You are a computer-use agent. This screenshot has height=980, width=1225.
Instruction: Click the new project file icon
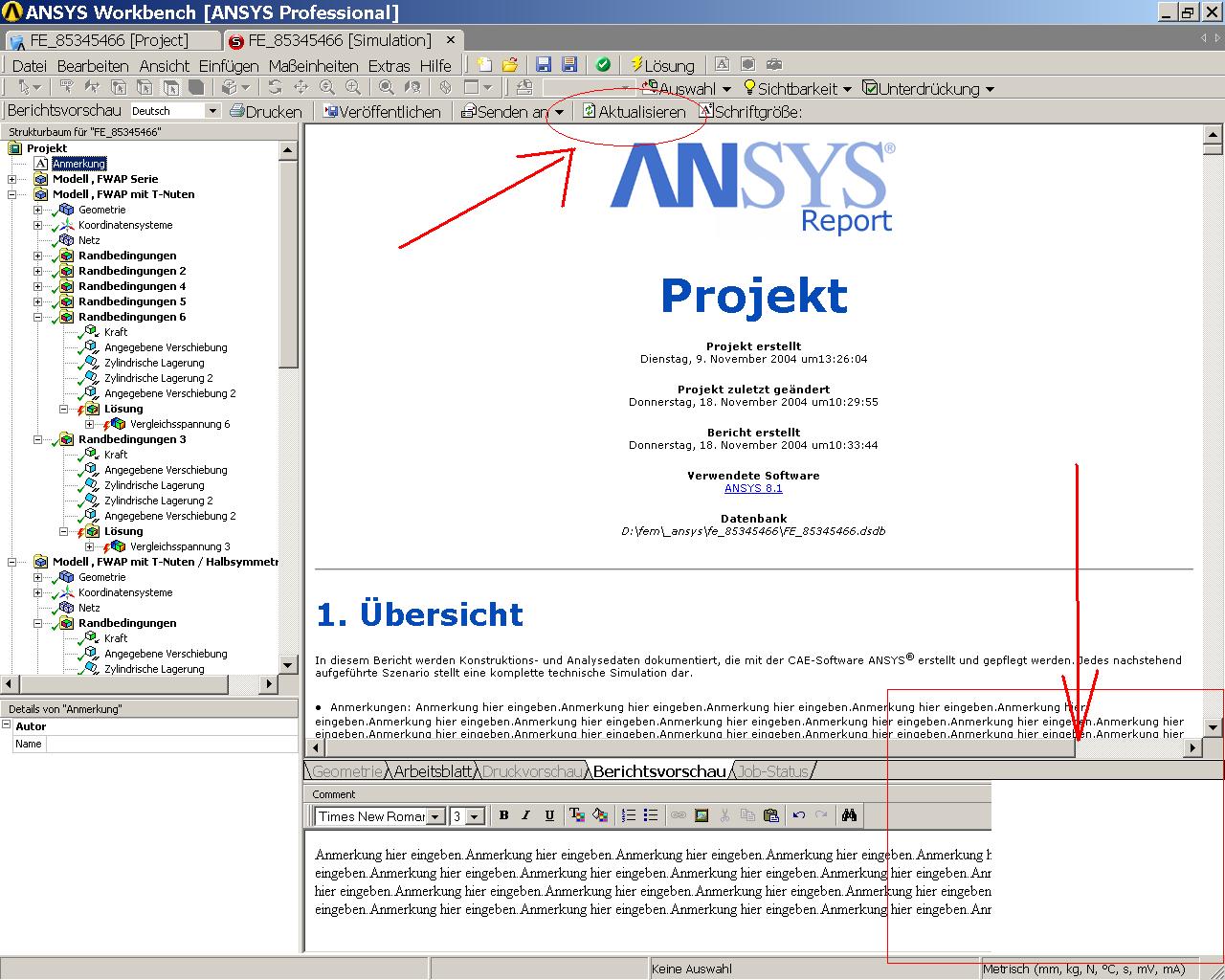(485, 65)
